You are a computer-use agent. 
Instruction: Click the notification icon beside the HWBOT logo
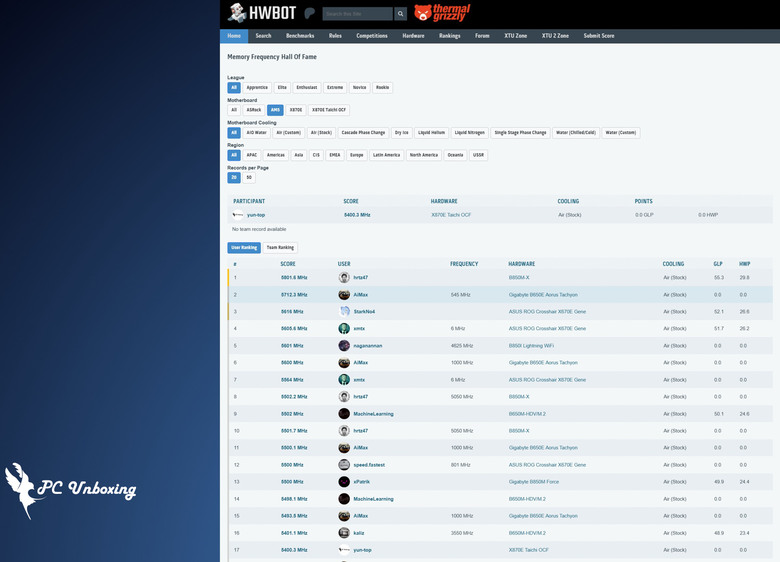[309, 13]
